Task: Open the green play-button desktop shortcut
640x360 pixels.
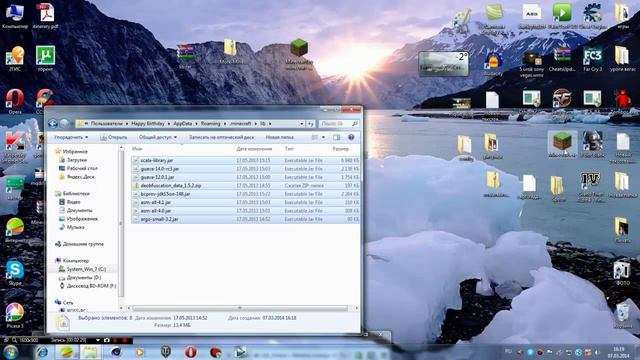Action: point(562,16)
